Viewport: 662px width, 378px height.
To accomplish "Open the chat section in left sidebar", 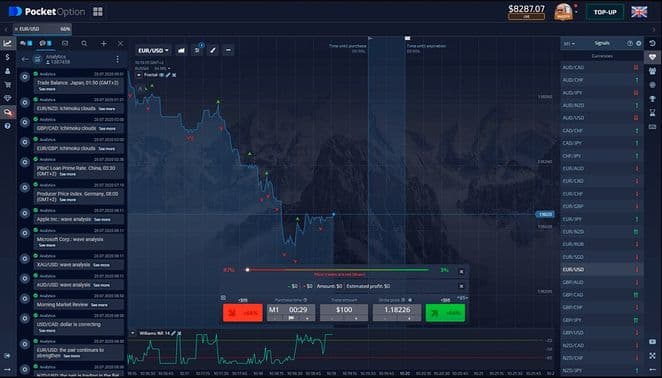I will coord(8,112).
